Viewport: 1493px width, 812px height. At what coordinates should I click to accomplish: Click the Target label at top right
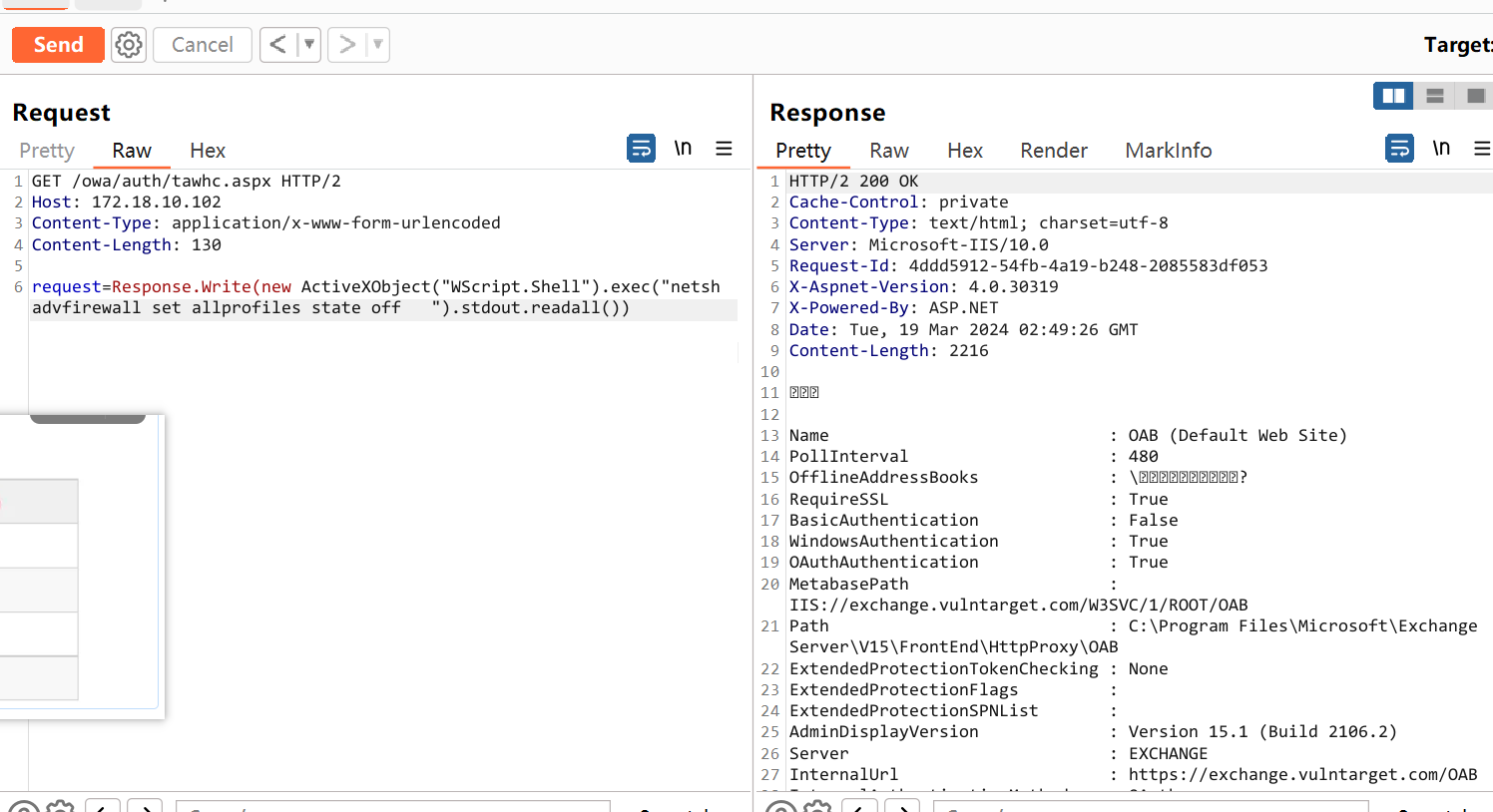(1458, 45)
